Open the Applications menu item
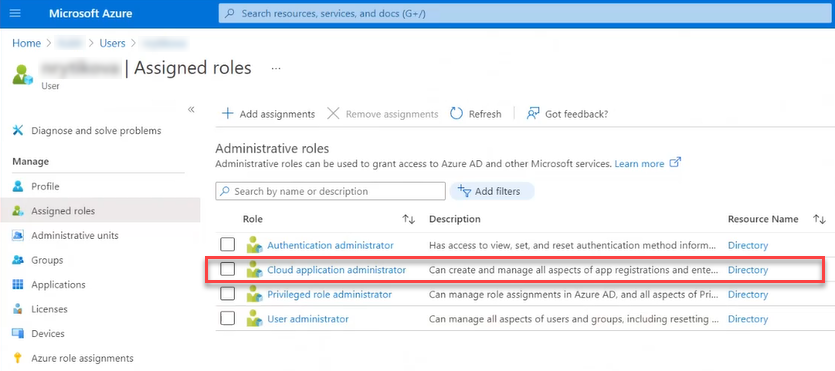 pos(58,284)
